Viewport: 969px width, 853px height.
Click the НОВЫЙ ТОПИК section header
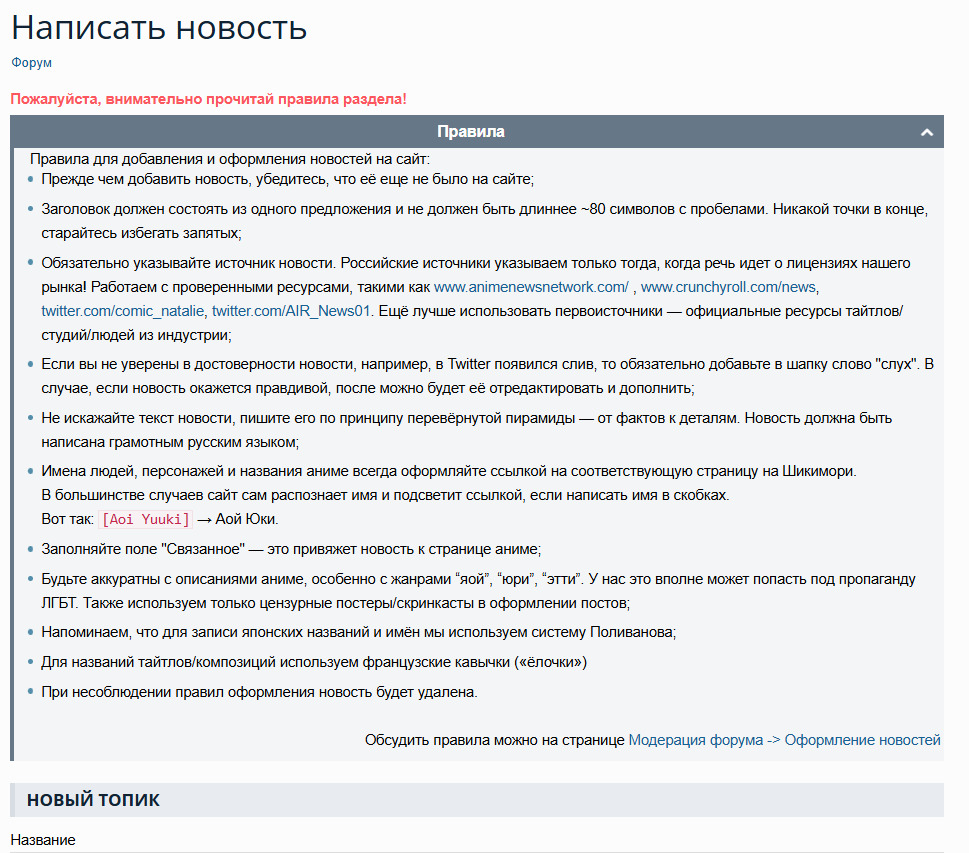pyautogui.click(x=93, y=800)
